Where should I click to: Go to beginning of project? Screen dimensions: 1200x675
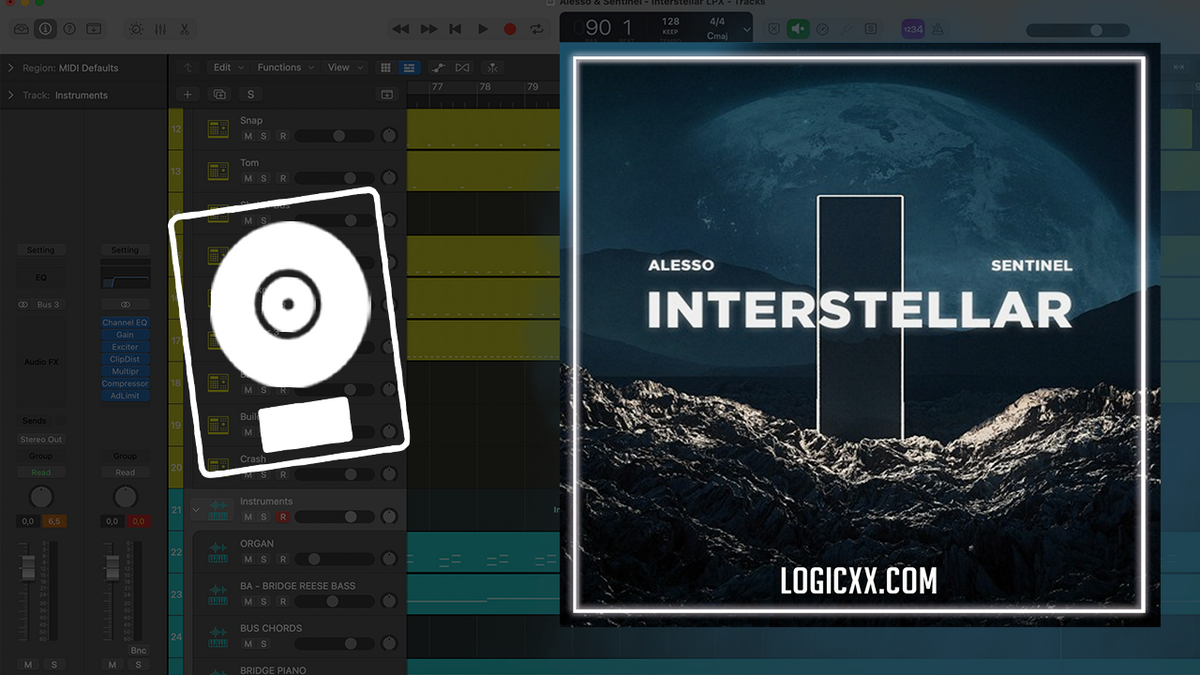click(455, 29)
